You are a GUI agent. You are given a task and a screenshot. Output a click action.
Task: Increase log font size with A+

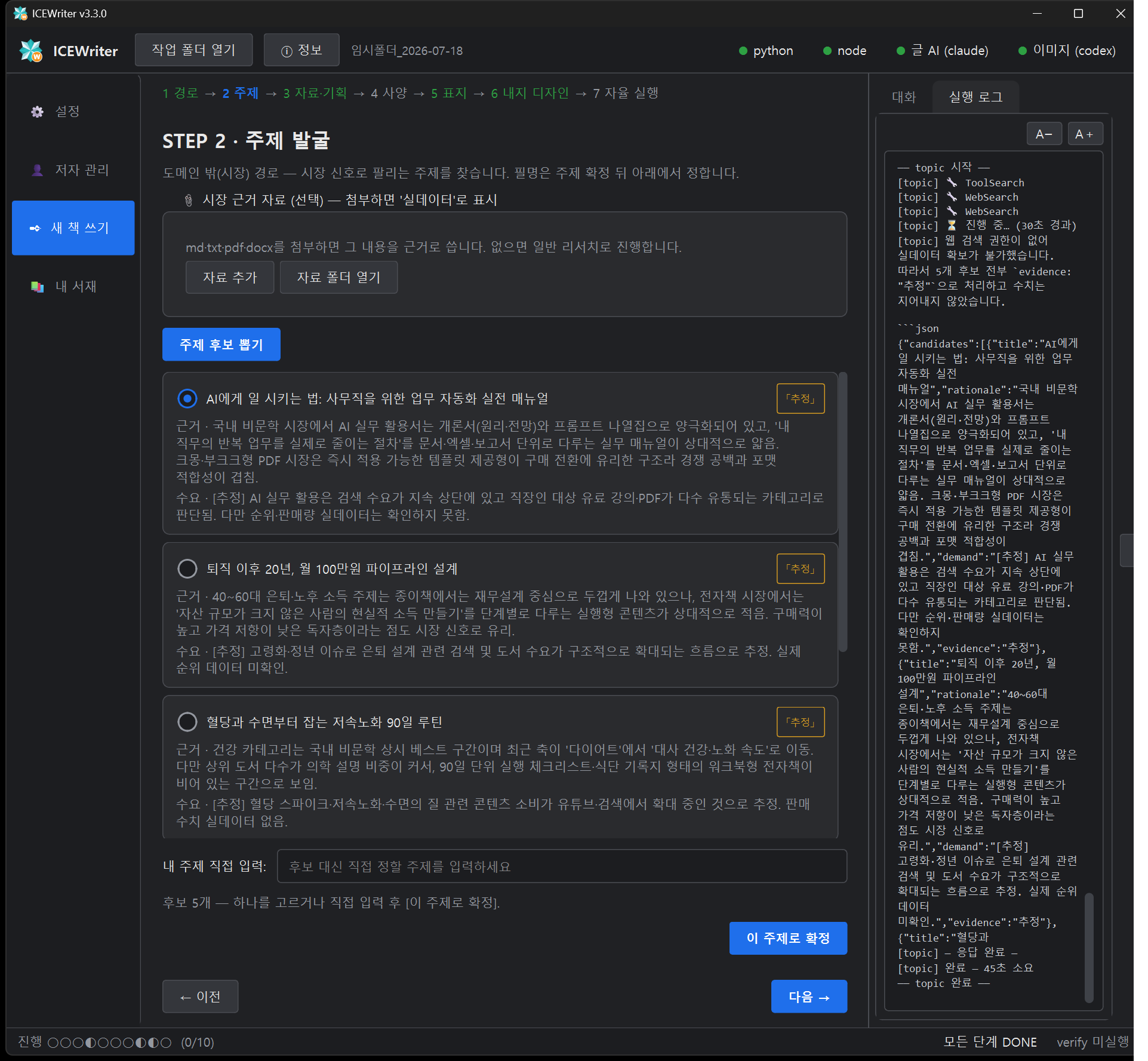(x=1085, y=134)
